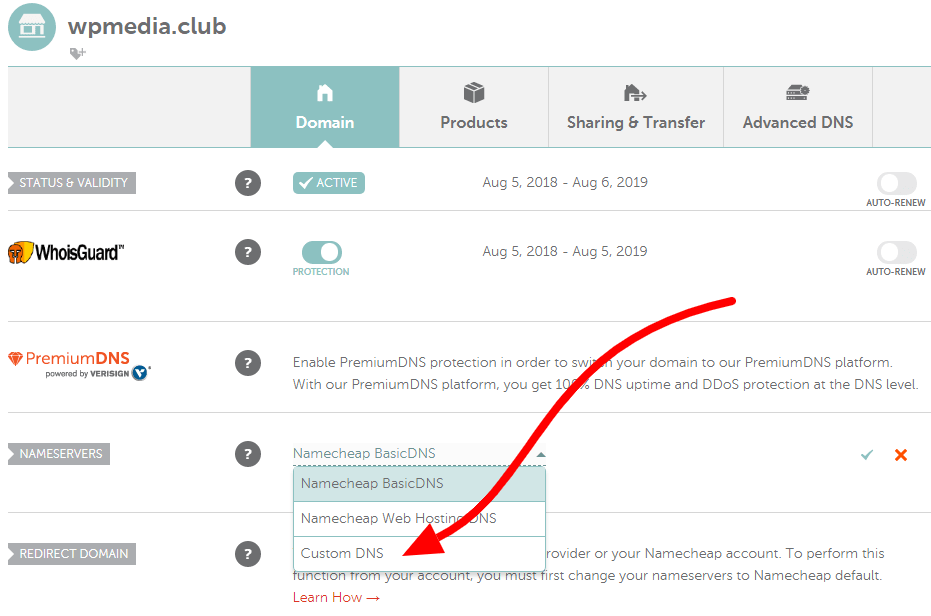Click the ACTIVE status badge
Image resolution: width=931 pixels, height=616 pixels.
(328, 182)
